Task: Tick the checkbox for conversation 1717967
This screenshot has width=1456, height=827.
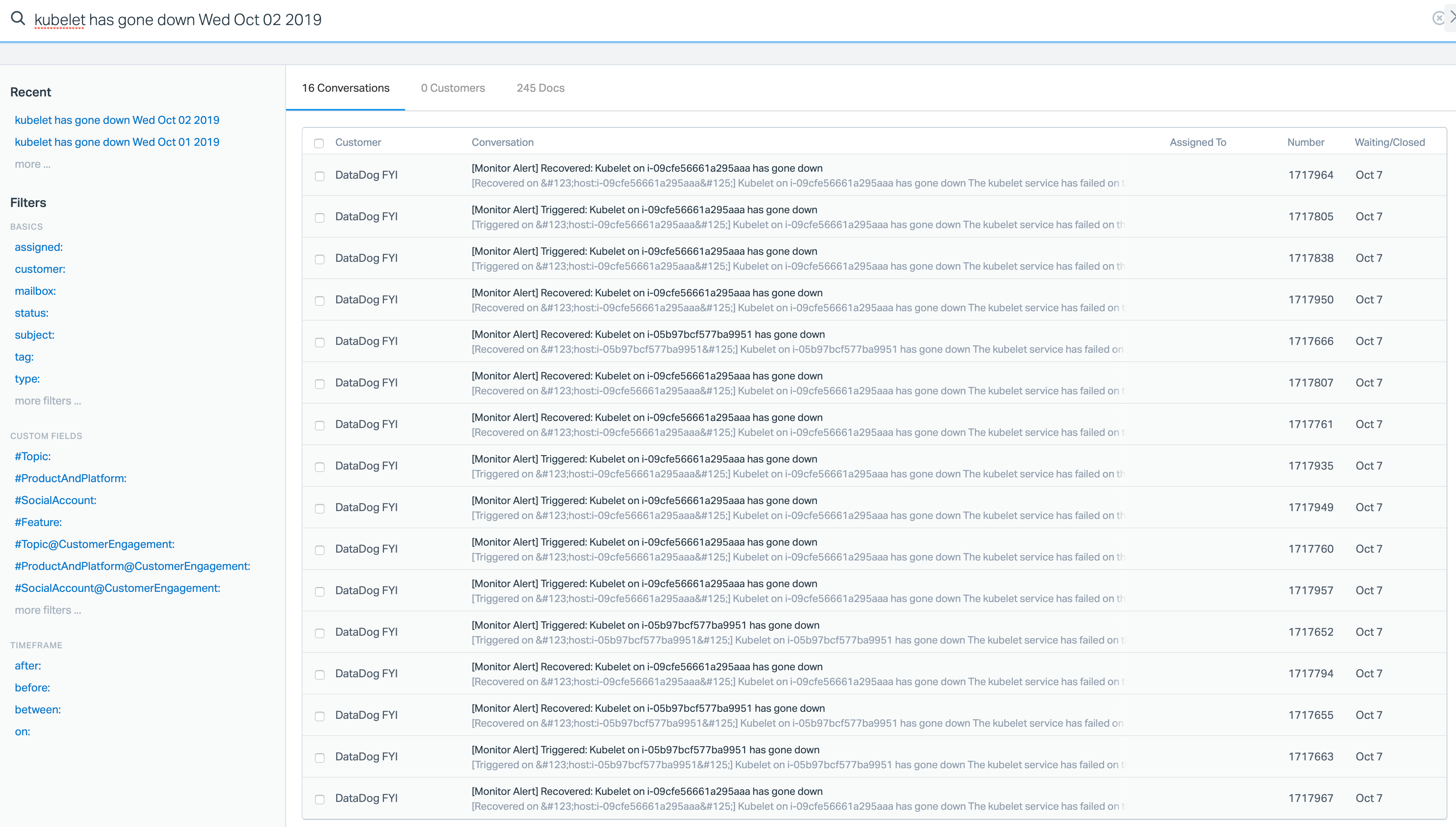Action: 320,799
